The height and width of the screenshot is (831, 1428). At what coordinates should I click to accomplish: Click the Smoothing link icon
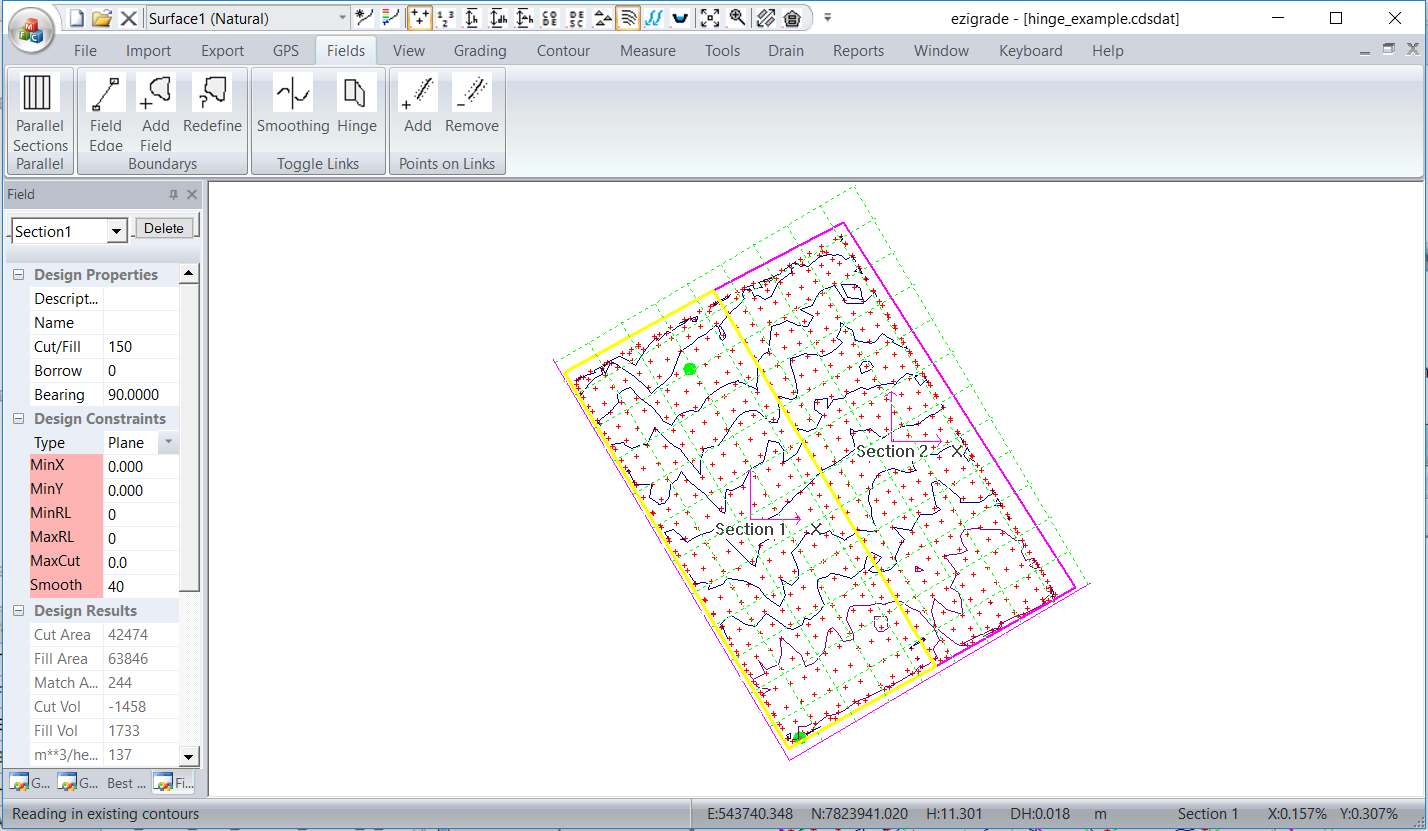point(292,93)
